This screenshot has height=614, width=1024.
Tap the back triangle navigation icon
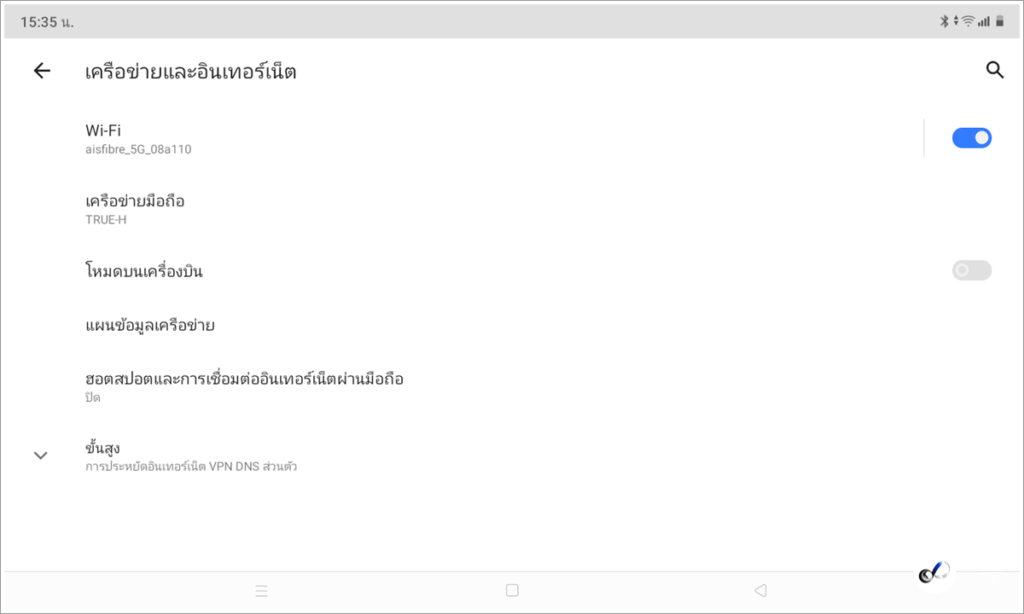[760, 590]
